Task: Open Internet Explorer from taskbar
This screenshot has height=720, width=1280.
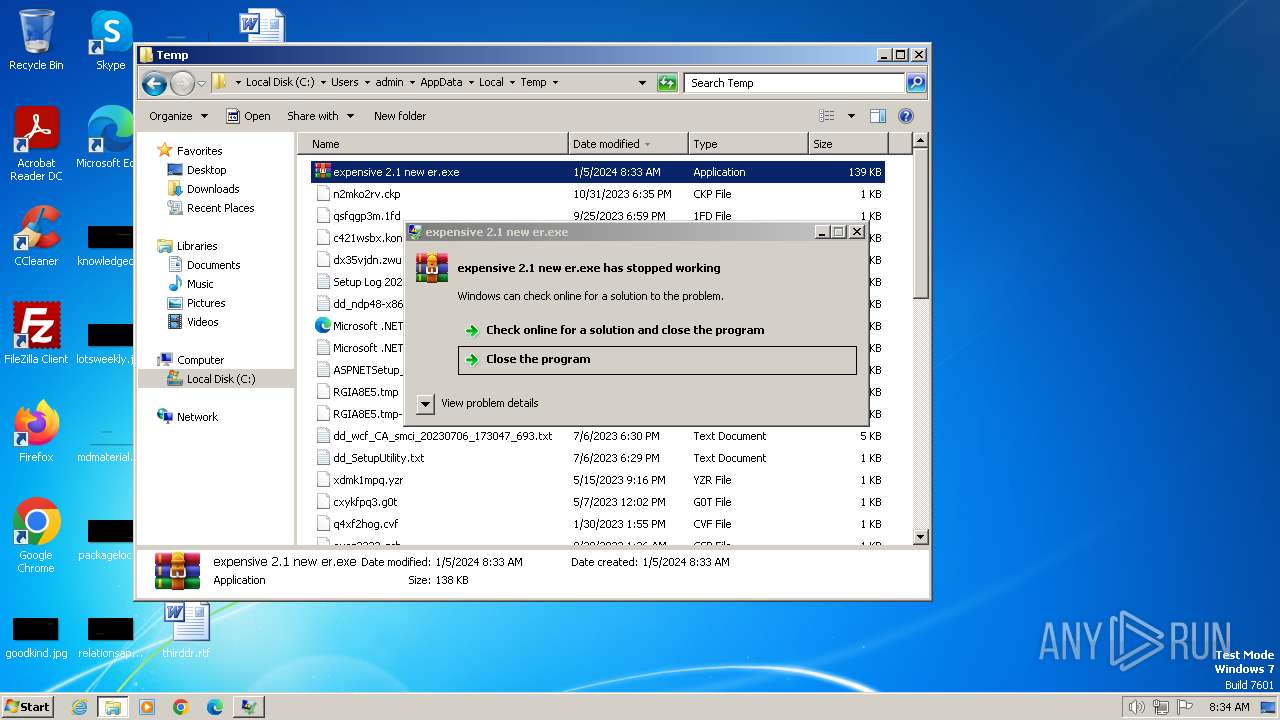Action: pos(79,707)
